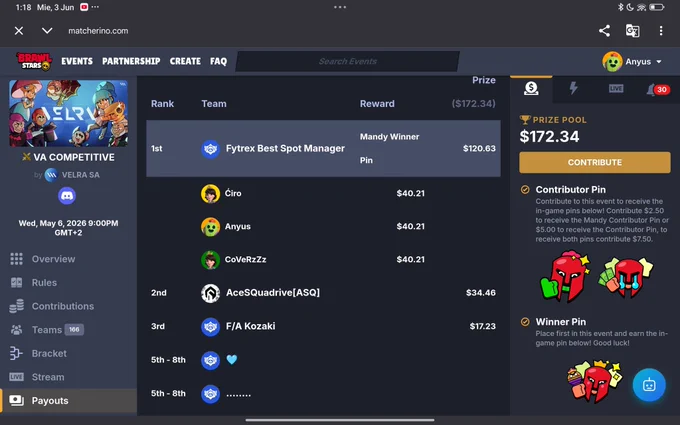This screenshot has height=425, width=680.
Task: Click the Brawl Stars logo
Action: coord(34,61)
